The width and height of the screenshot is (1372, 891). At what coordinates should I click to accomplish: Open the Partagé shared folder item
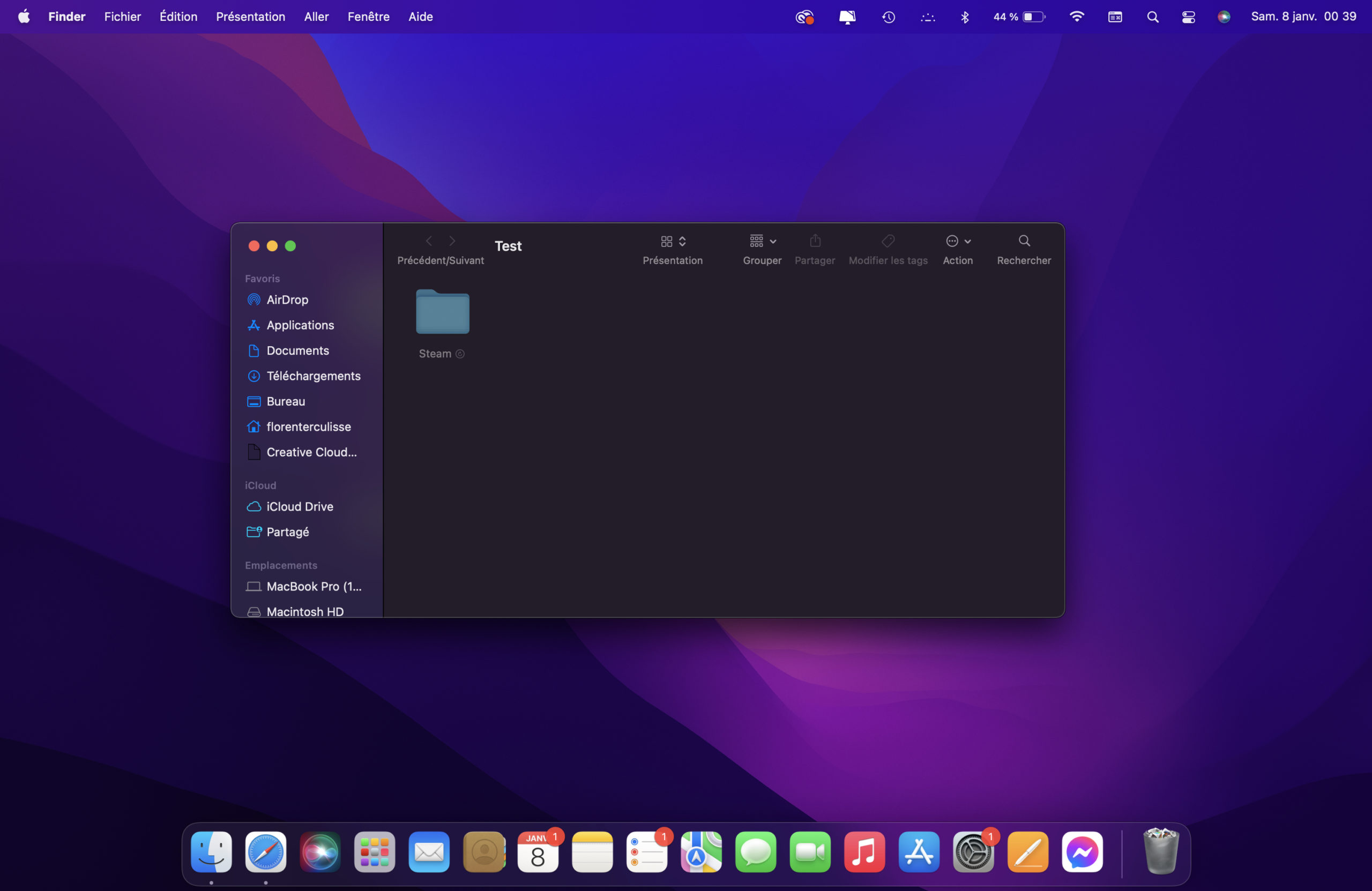click(287, 532)
